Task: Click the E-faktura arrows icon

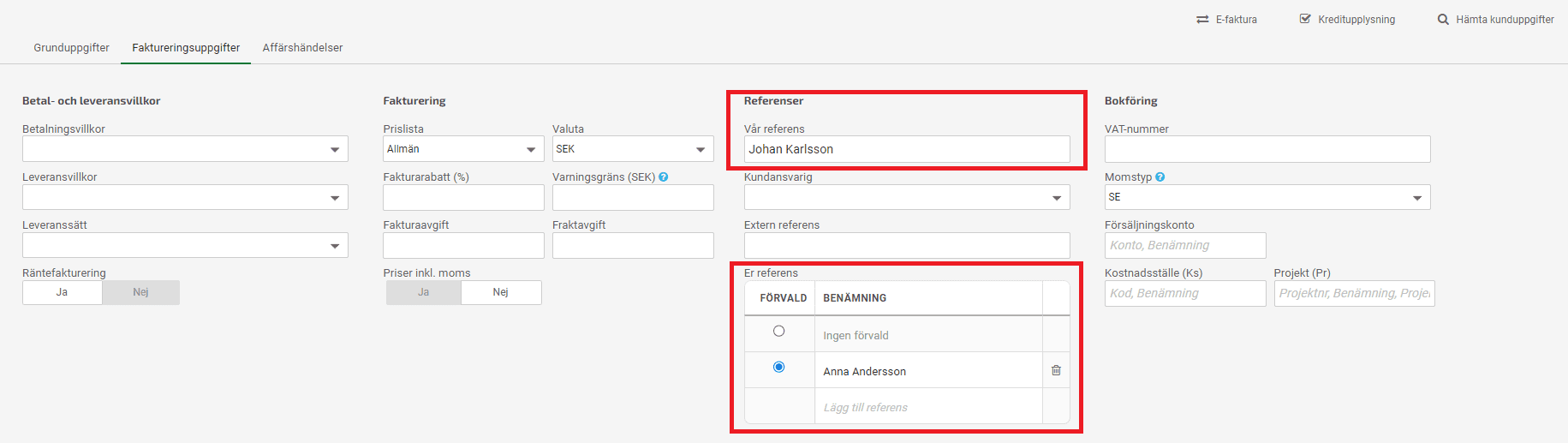Action: pyautogui.click(x=1202, y=19)
